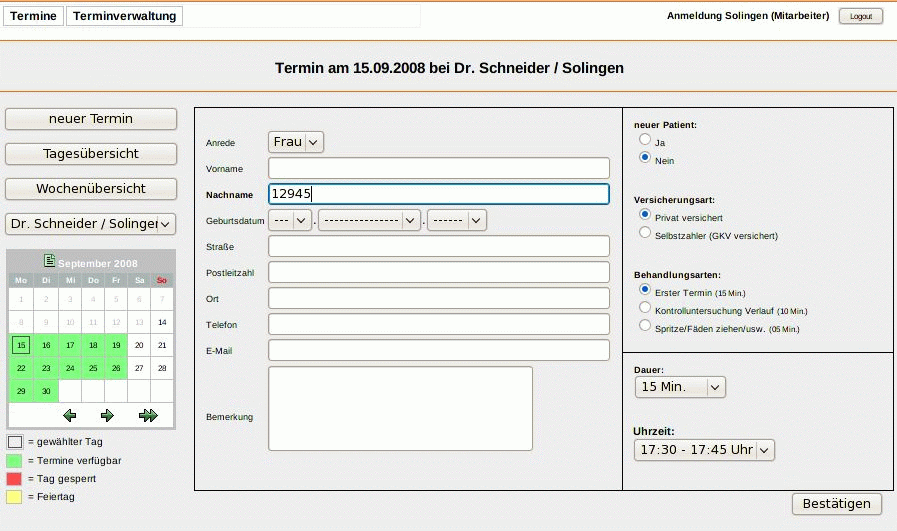Click the double right arrow in calendar
The width and height of the screenshot is (897, 531).
point(148,415)
